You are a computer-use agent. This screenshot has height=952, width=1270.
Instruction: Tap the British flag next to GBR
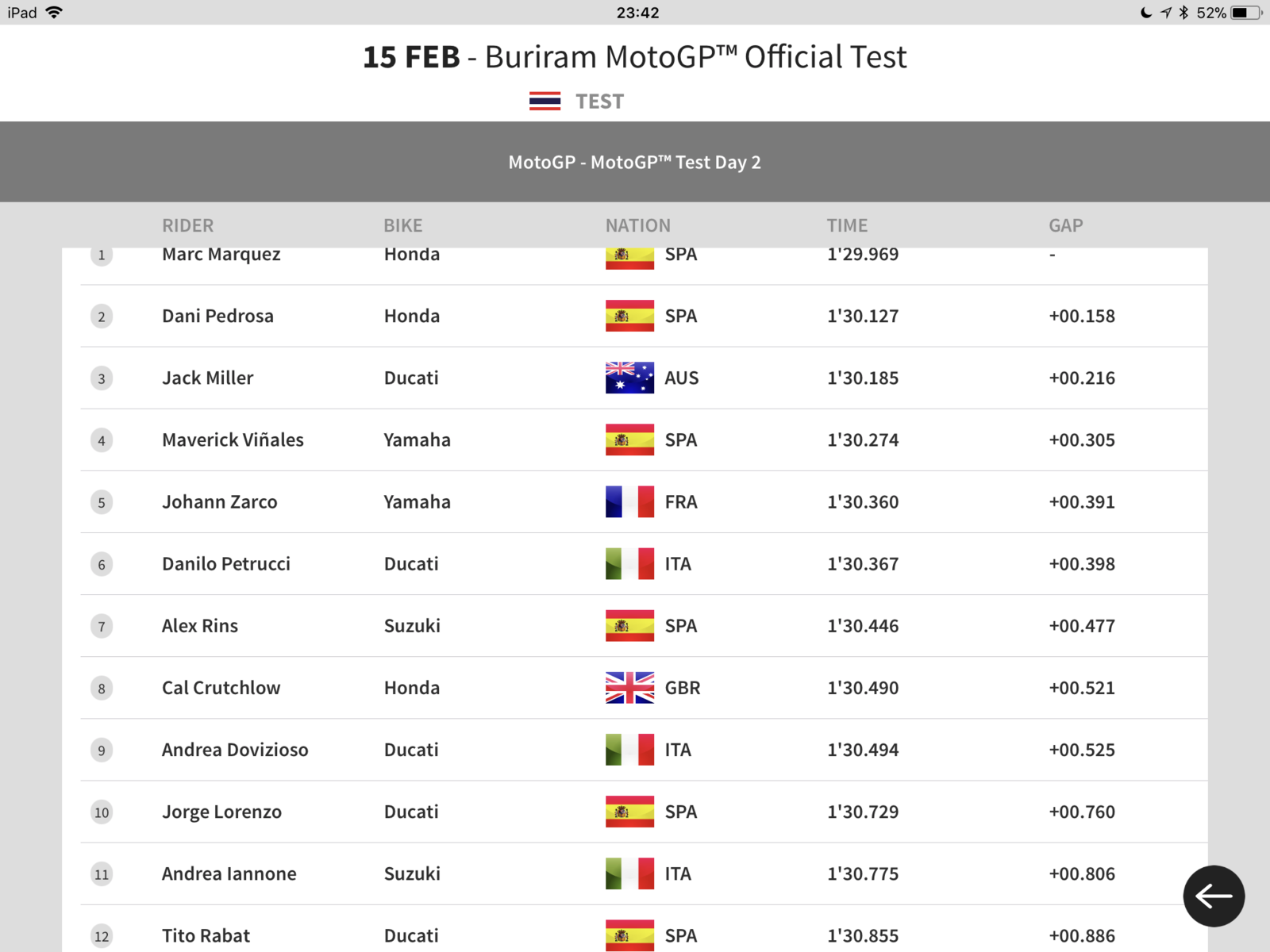point(629,688)
